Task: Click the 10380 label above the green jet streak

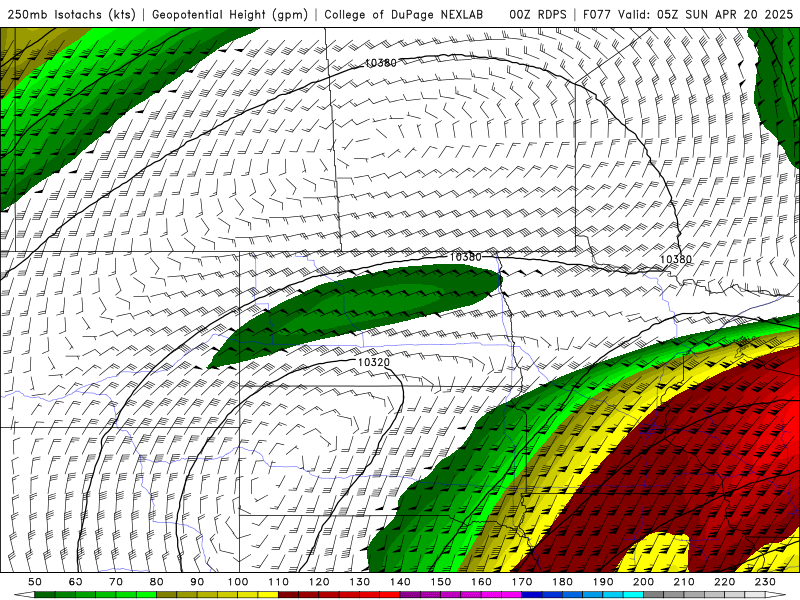Action: 465,257
